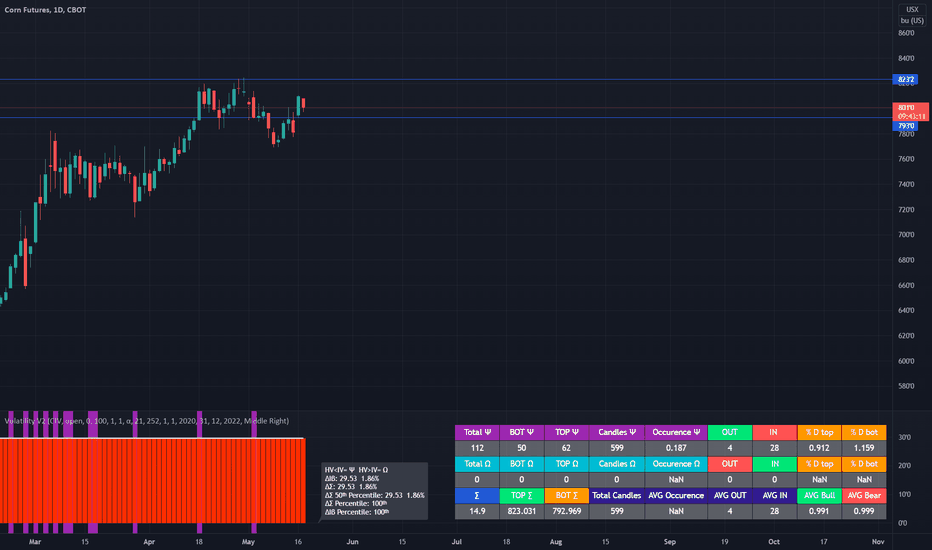Click the Occurence Ω header cell
This screenshot has height=550, width=932.
[676, 464]
